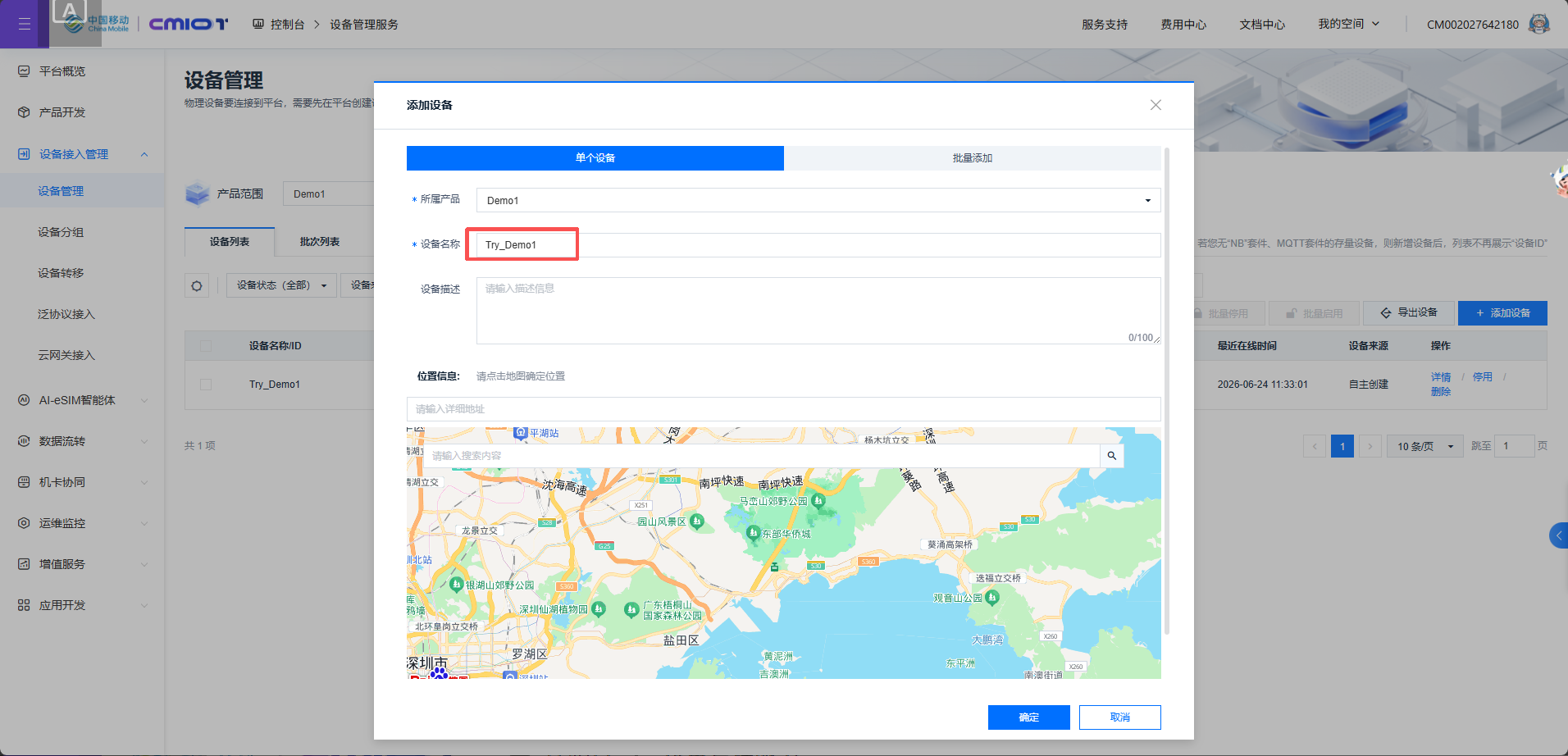Click 停用 link for Try_Demo1

tap(1483, 377)
